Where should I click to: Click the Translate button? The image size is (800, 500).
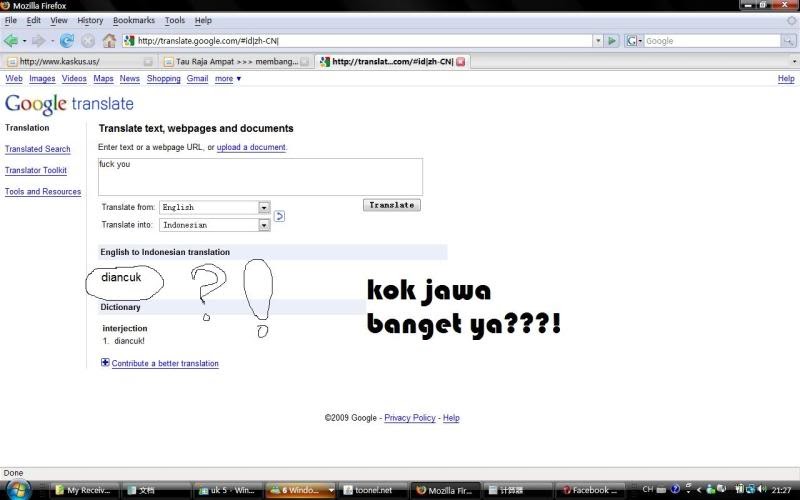(x=392, y=205)
